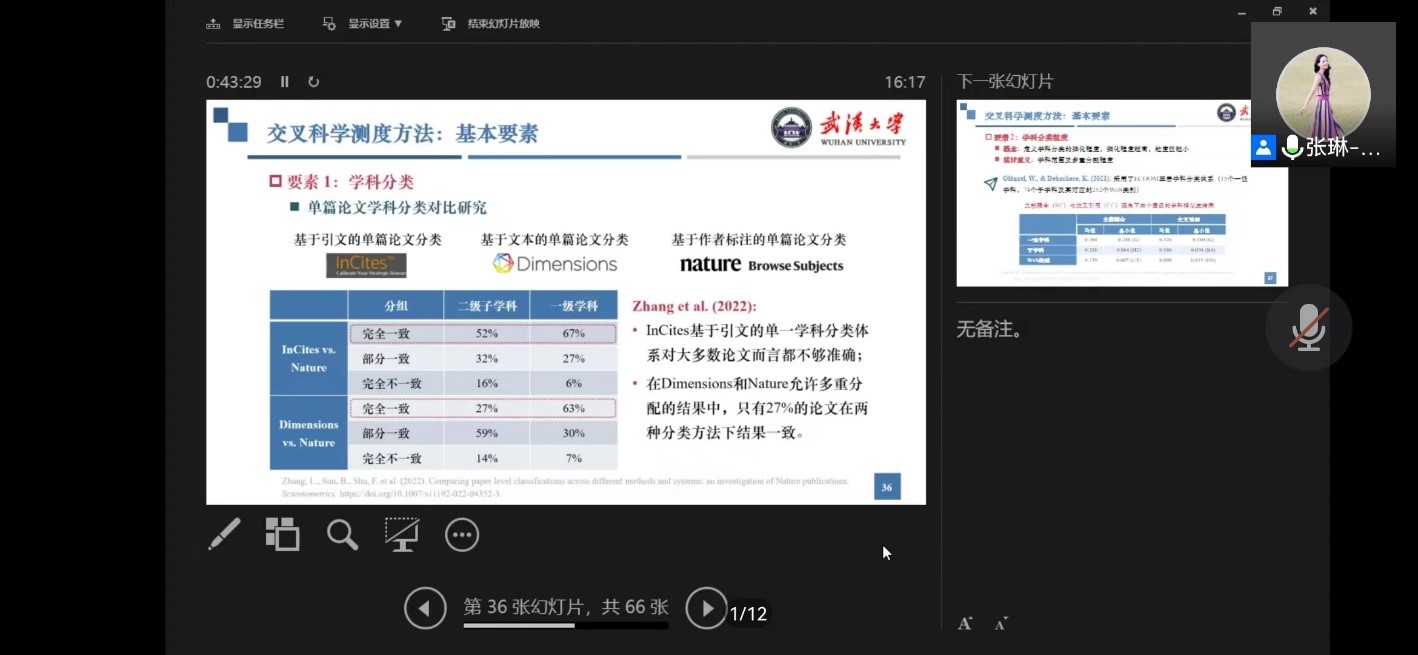
Task: Click the slide number badge 36
Action: click(x=886, y=487)
